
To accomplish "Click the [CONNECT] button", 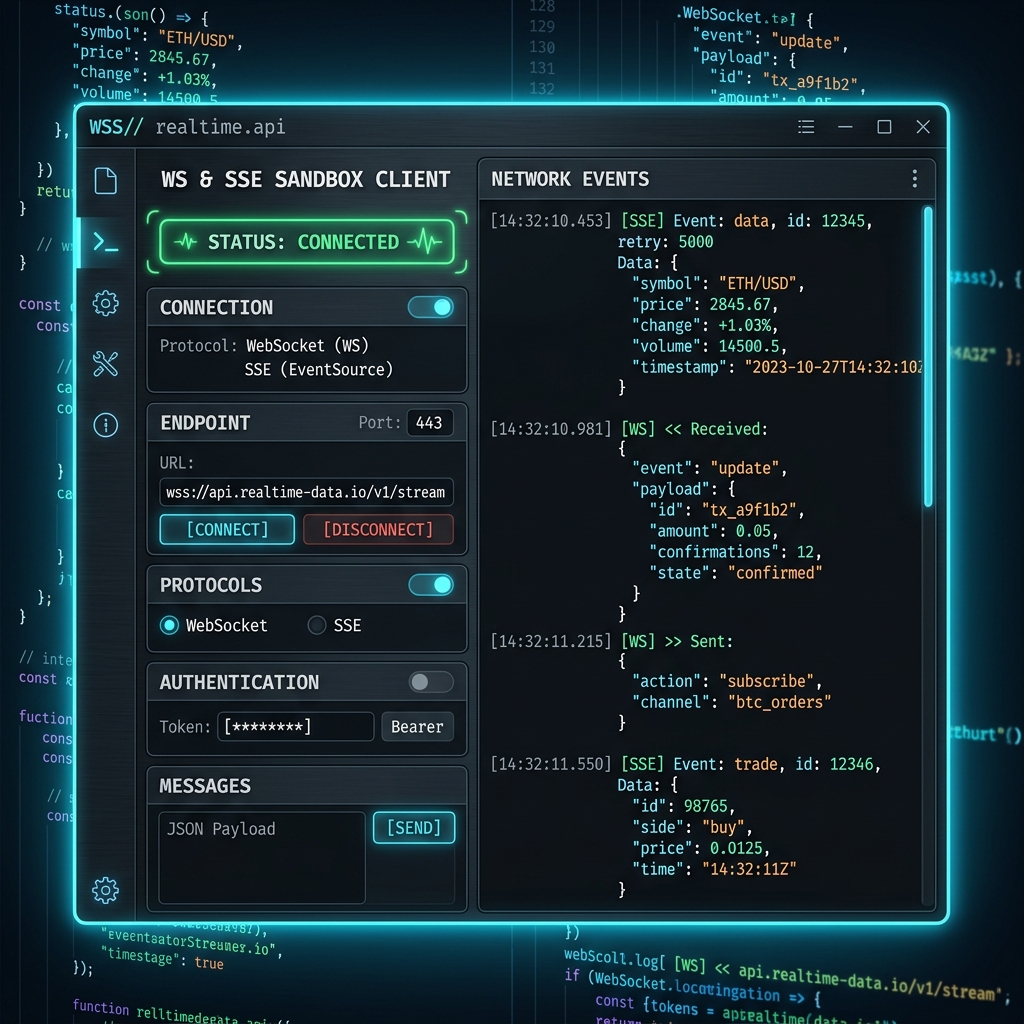I will point(227,529).
